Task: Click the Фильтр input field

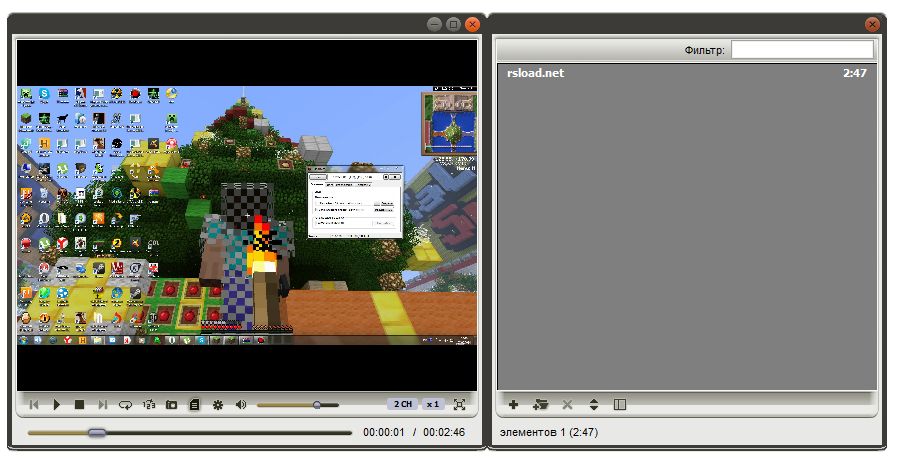Action: (802, 50)
